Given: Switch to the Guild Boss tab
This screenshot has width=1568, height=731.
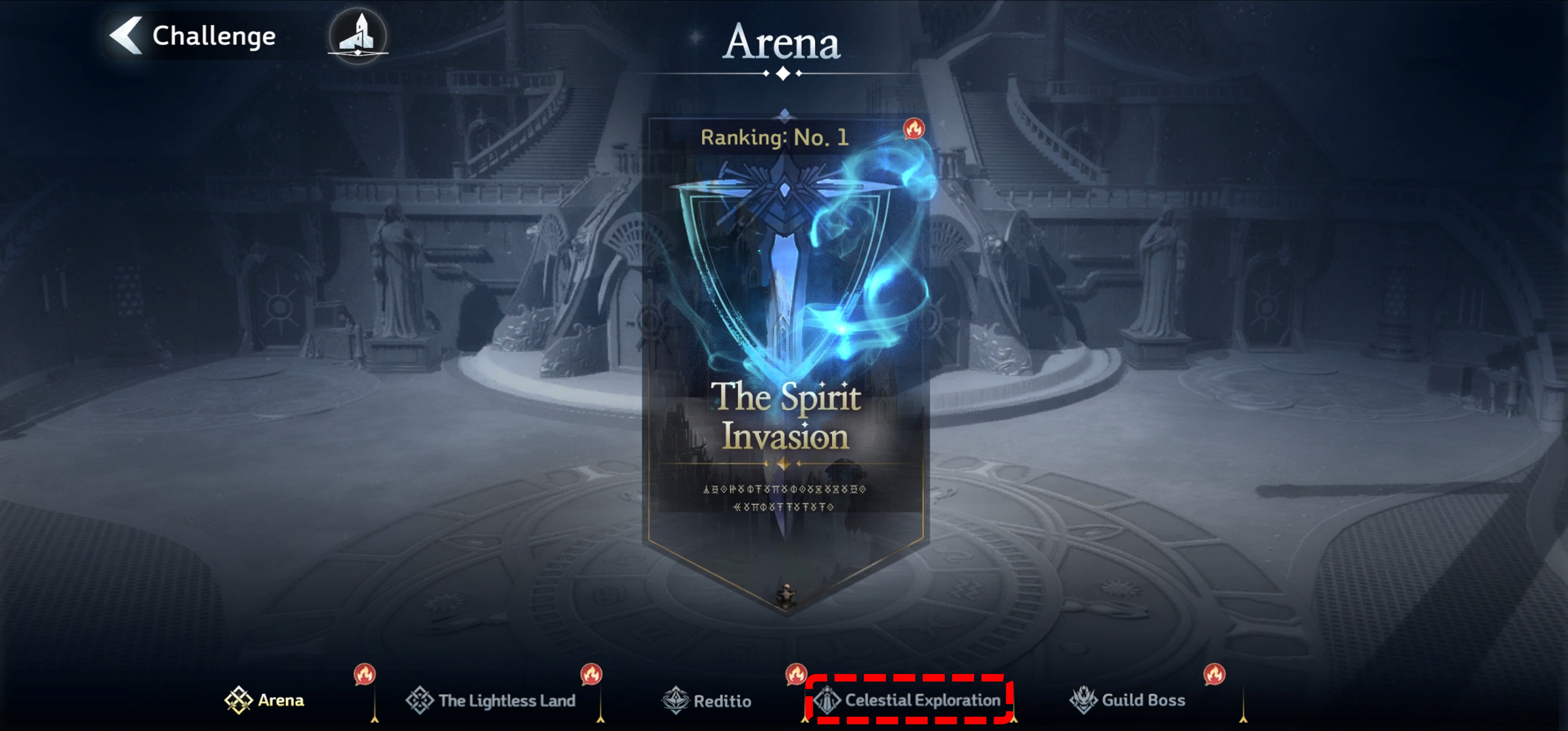Looking at the screenshot, I should point(1127,701).
